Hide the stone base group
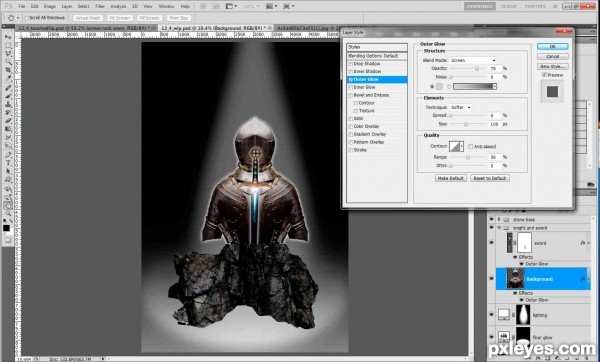Image resolution: width=600 pixels, height=362 pixels. pos(492,219)
